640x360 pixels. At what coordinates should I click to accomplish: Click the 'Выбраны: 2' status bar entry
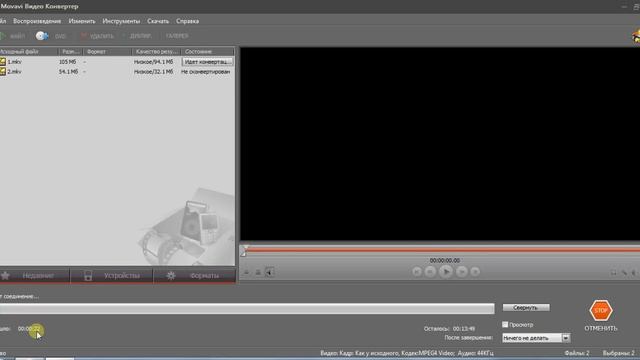tap(619, 353)
